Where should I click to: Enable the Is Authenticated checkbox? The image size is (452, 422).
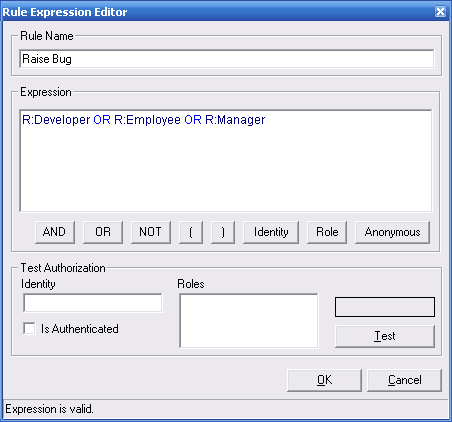[29, 328]
